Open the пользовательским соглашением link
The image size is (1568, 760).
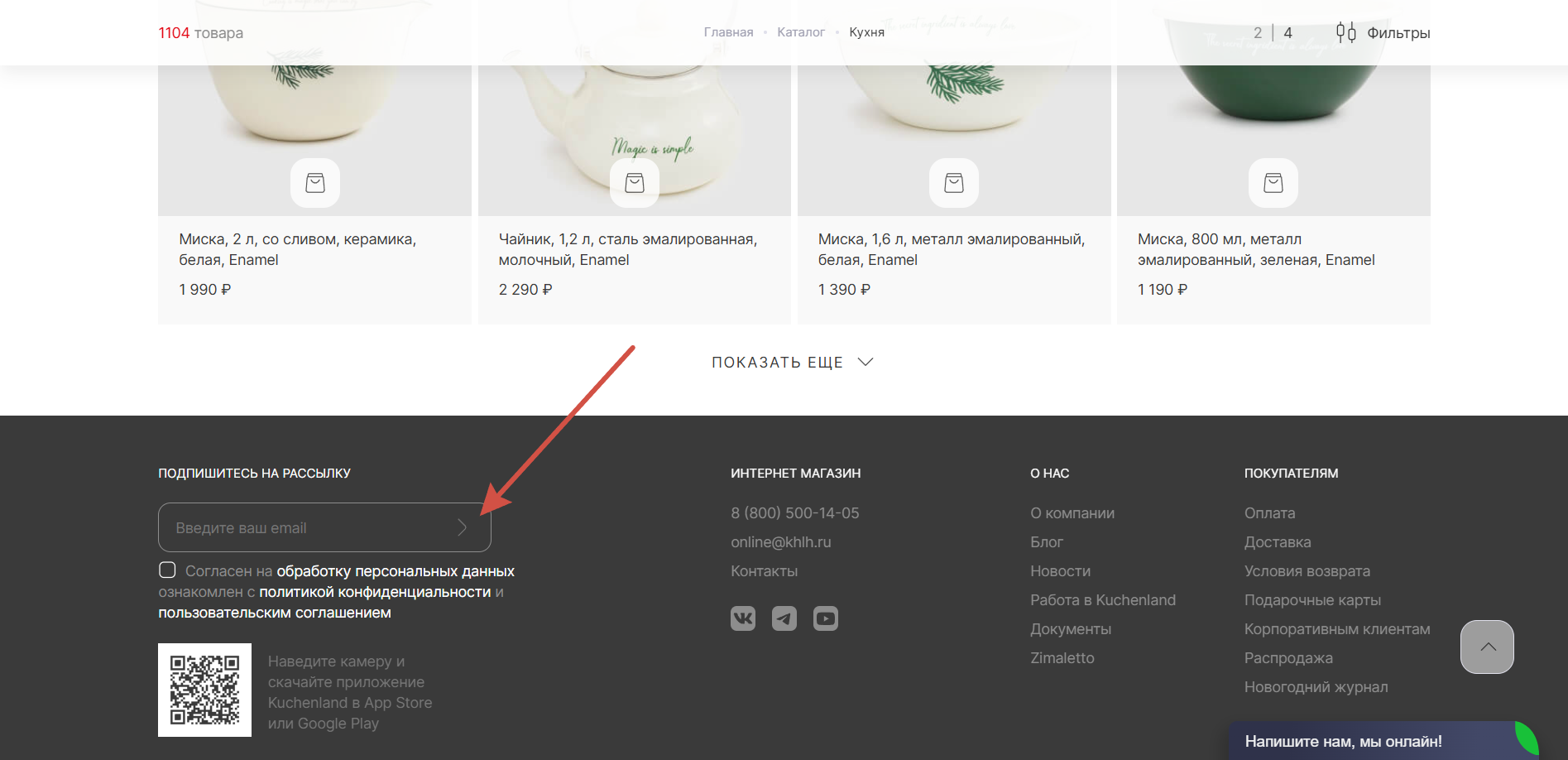pos(275,613)
